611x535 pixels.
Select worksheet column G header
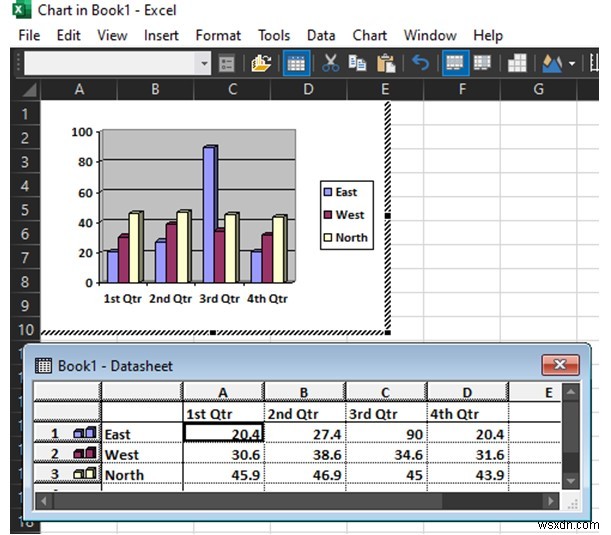coord(539,90)
